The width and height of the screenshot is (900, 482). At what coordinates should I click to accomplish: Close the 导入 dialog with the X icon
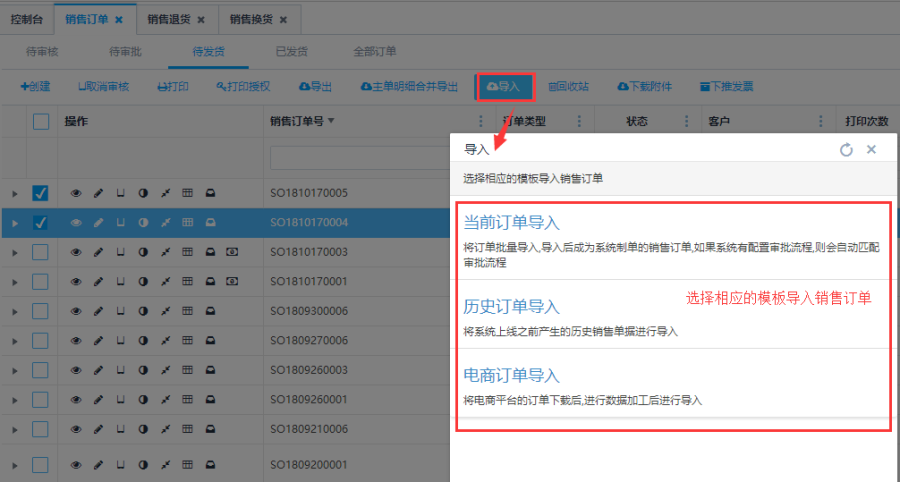click(871, 149)
